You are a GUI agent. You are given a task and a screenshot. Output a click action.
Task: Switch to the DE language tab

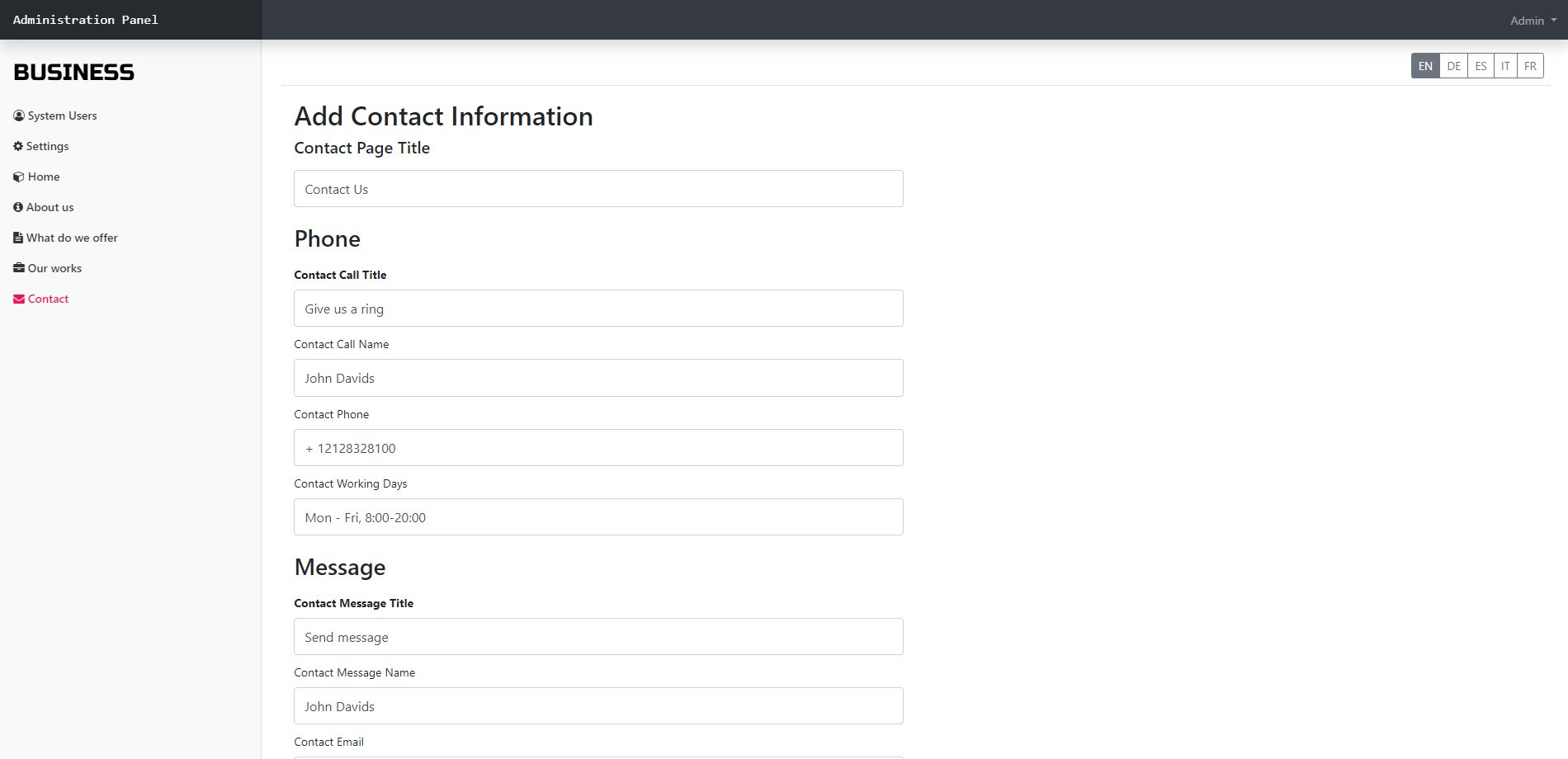(x=1453, y=66)
